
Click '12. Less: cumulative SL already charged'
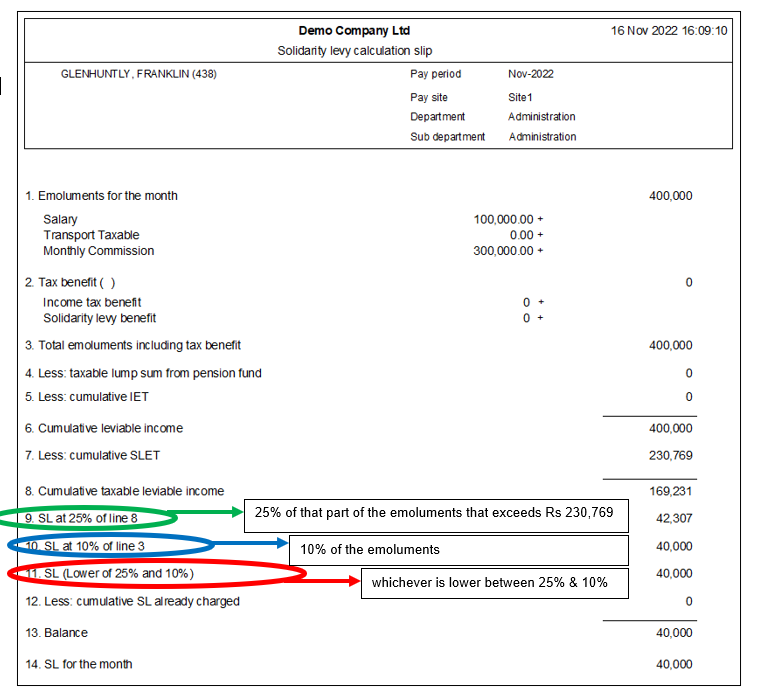[132, 601]
